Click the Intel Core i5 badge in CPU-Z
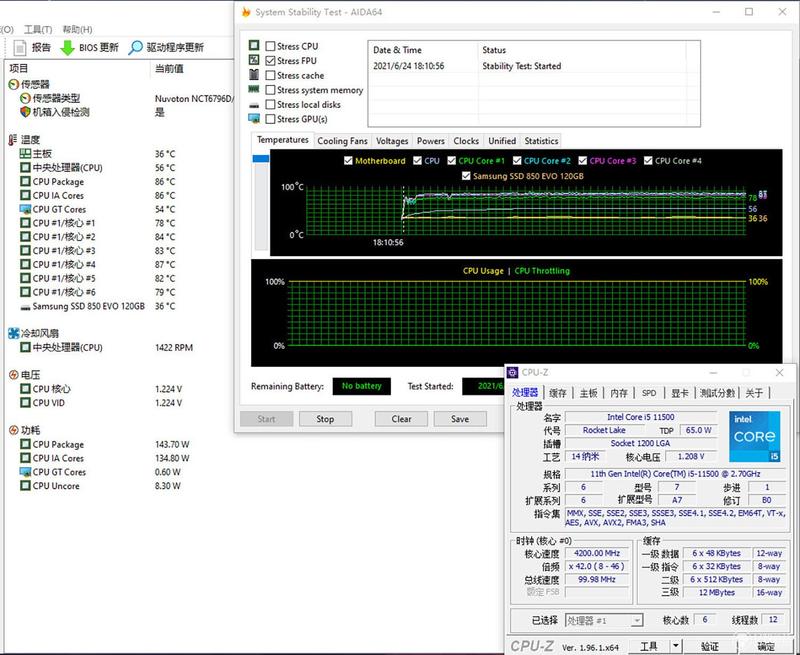The height and width of the screenshot is (655, 800). [755, 436]
